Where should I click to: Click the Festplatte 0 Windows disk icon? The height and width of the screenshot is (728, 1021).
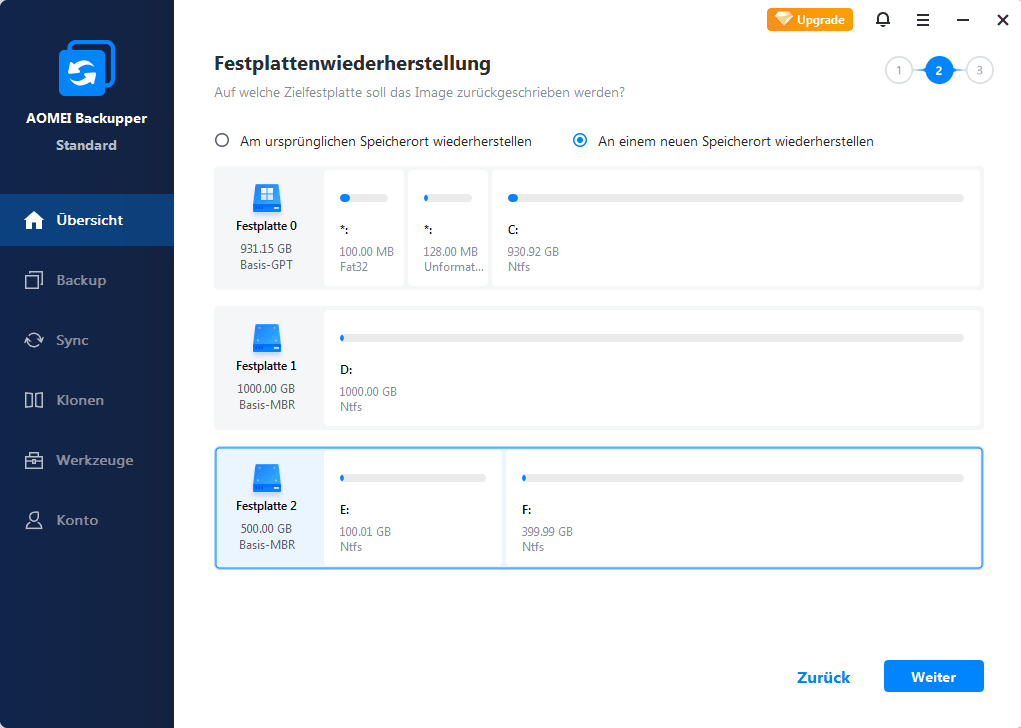point(266,197)
